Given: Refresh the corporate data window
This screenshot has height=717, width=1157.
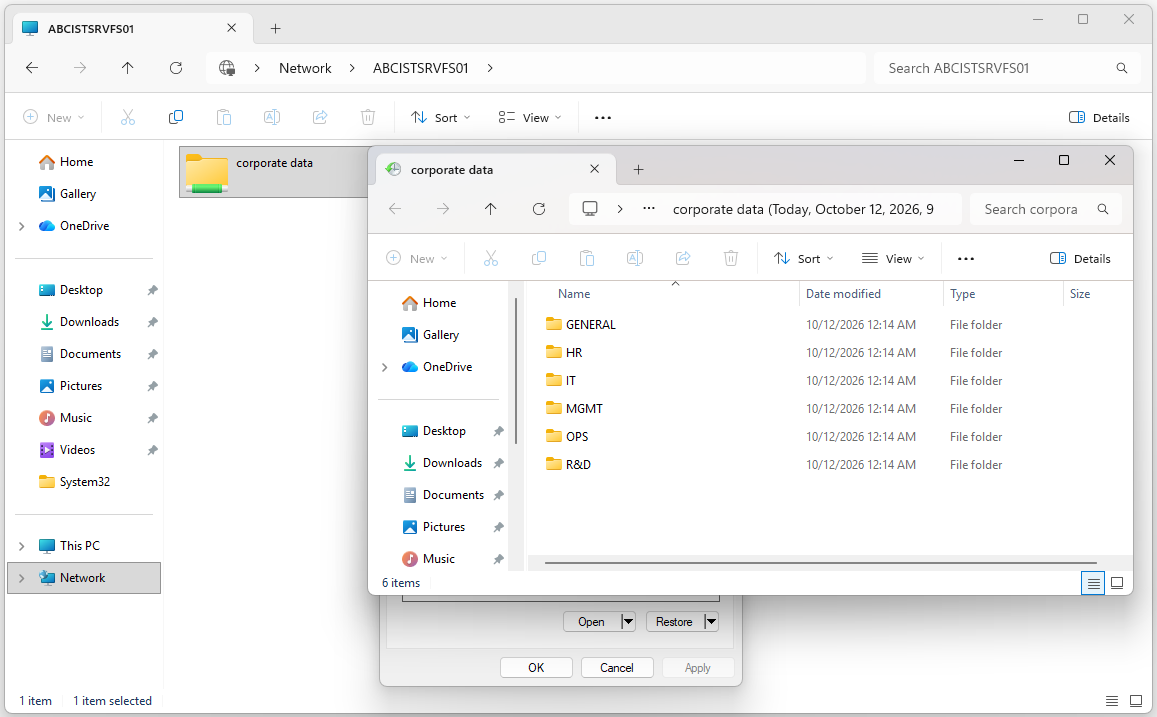Looking at the screenshot, I should coord(539,209).
